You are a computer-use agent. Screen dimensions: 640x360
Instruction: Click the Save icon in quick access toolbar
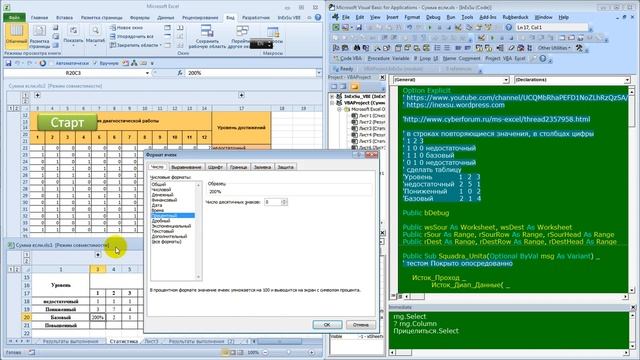coord(8,63)
